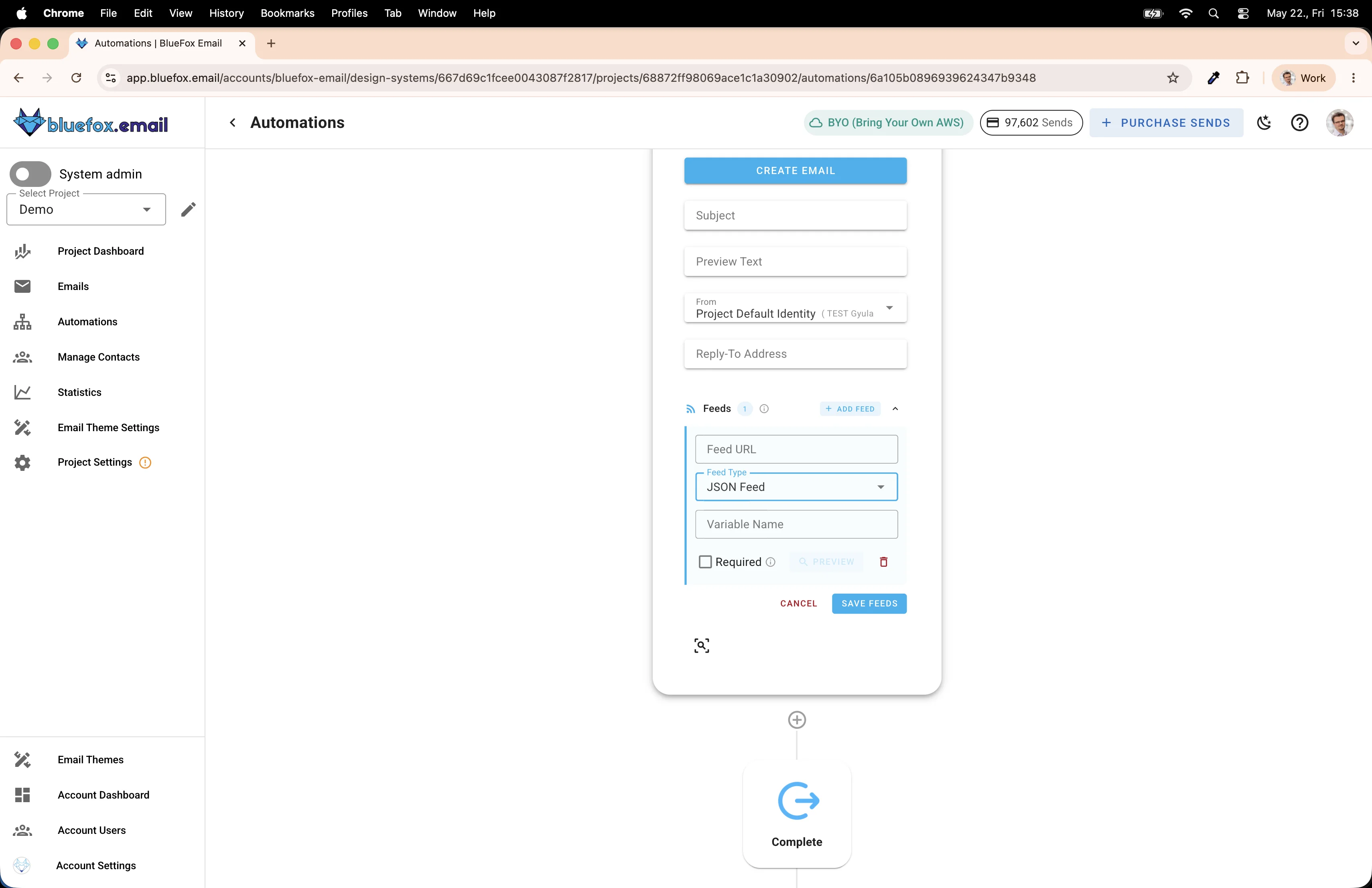The image size is (1372, 888).
Task: Click the Feeds RSS icon
Action: 690,409
